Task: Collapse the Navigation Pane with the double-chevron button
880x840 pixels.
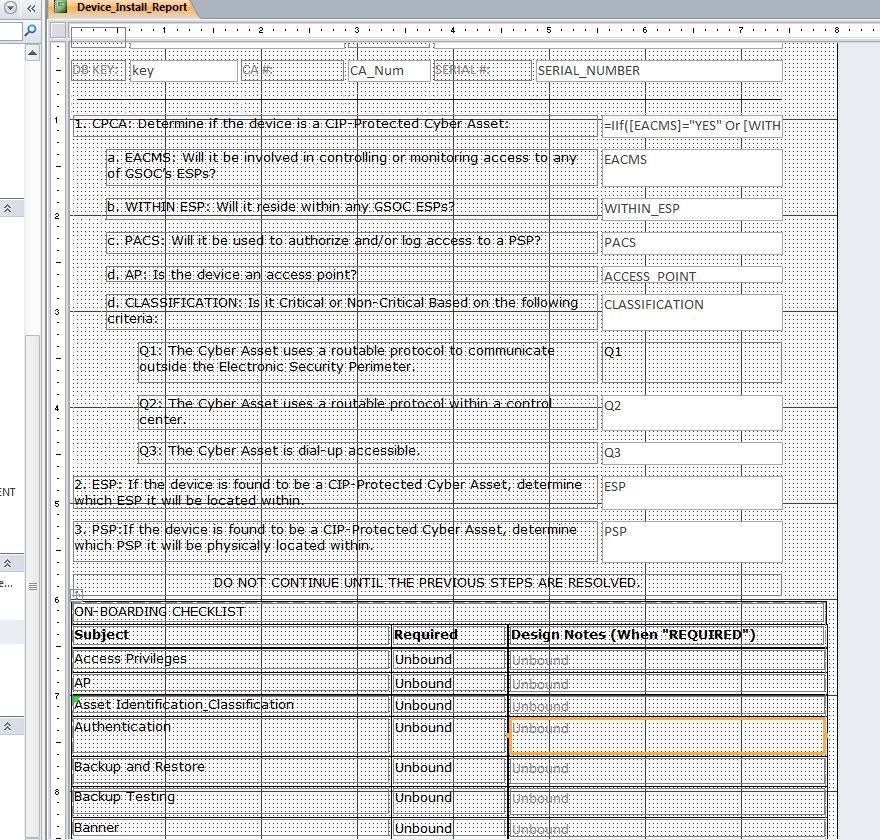Action: coord(30,8)
